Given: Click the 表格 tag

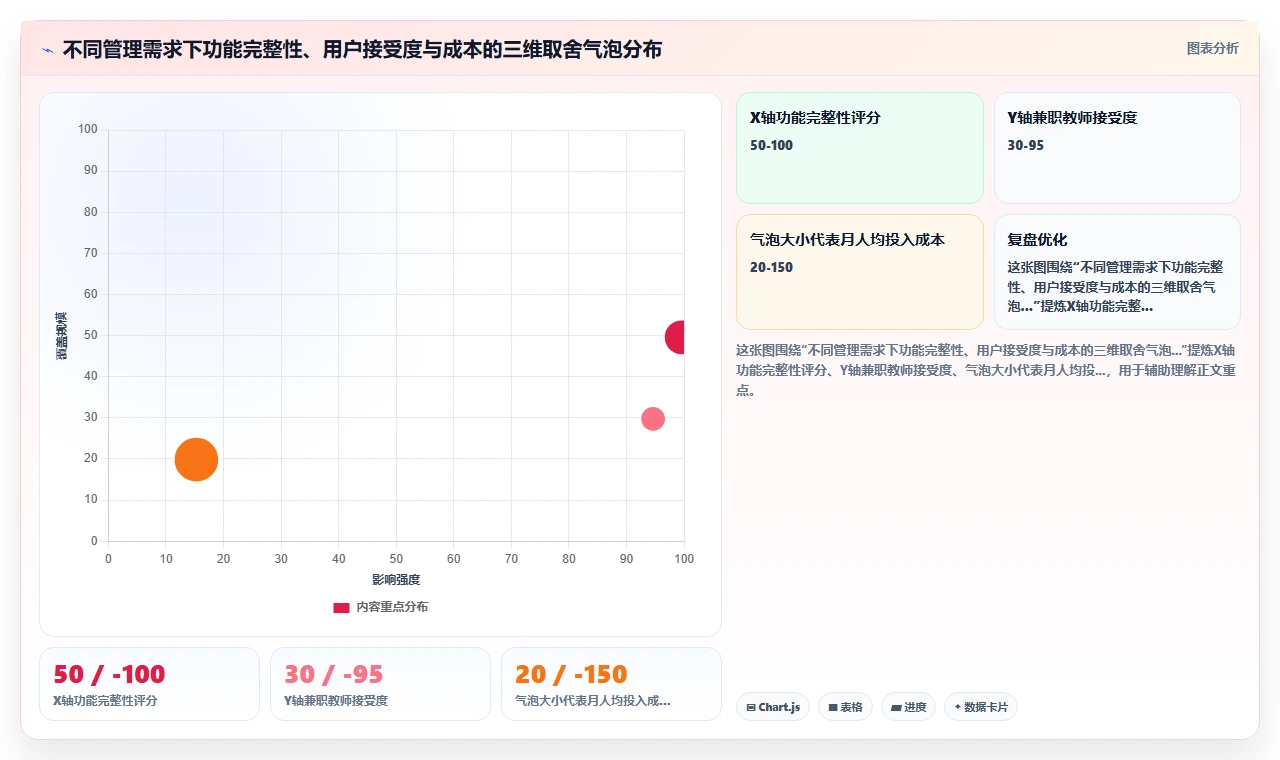Looking at the screenshot, I should coord(845,707).
